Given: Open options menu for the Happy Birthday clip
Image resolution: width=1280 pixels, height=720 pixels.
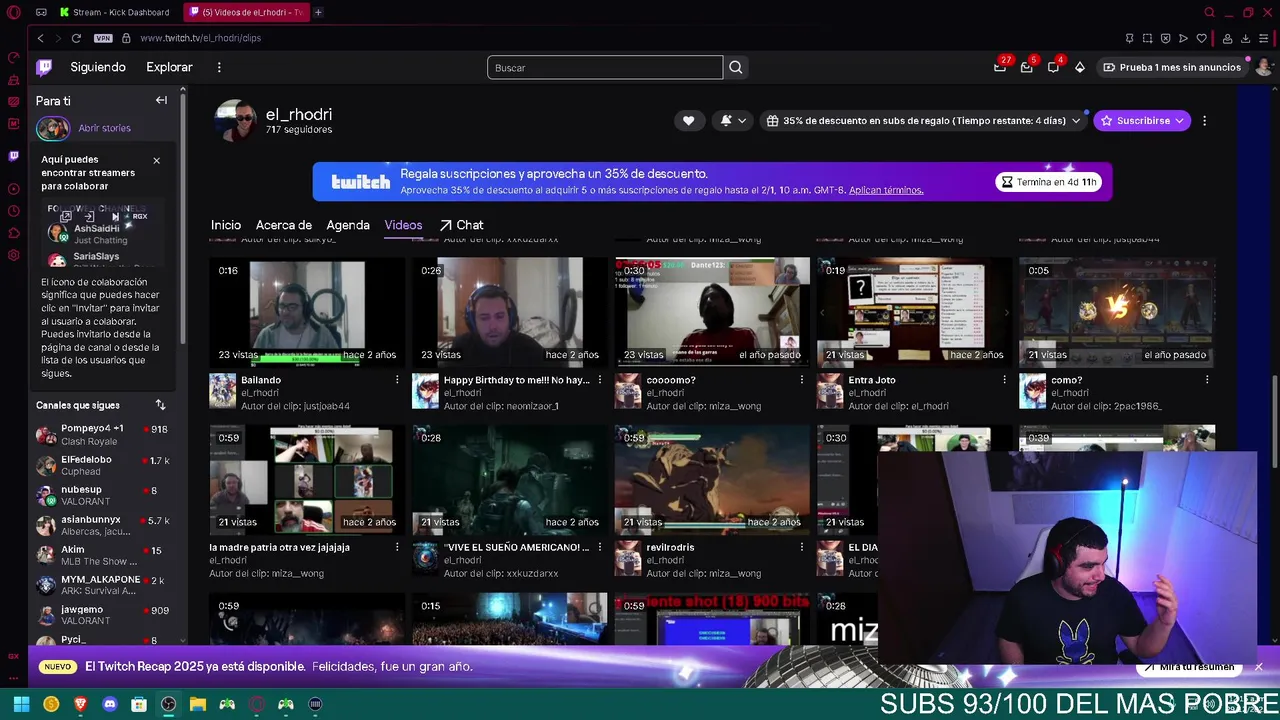Looking at the screenshot, I should click(x=600, y=380).
